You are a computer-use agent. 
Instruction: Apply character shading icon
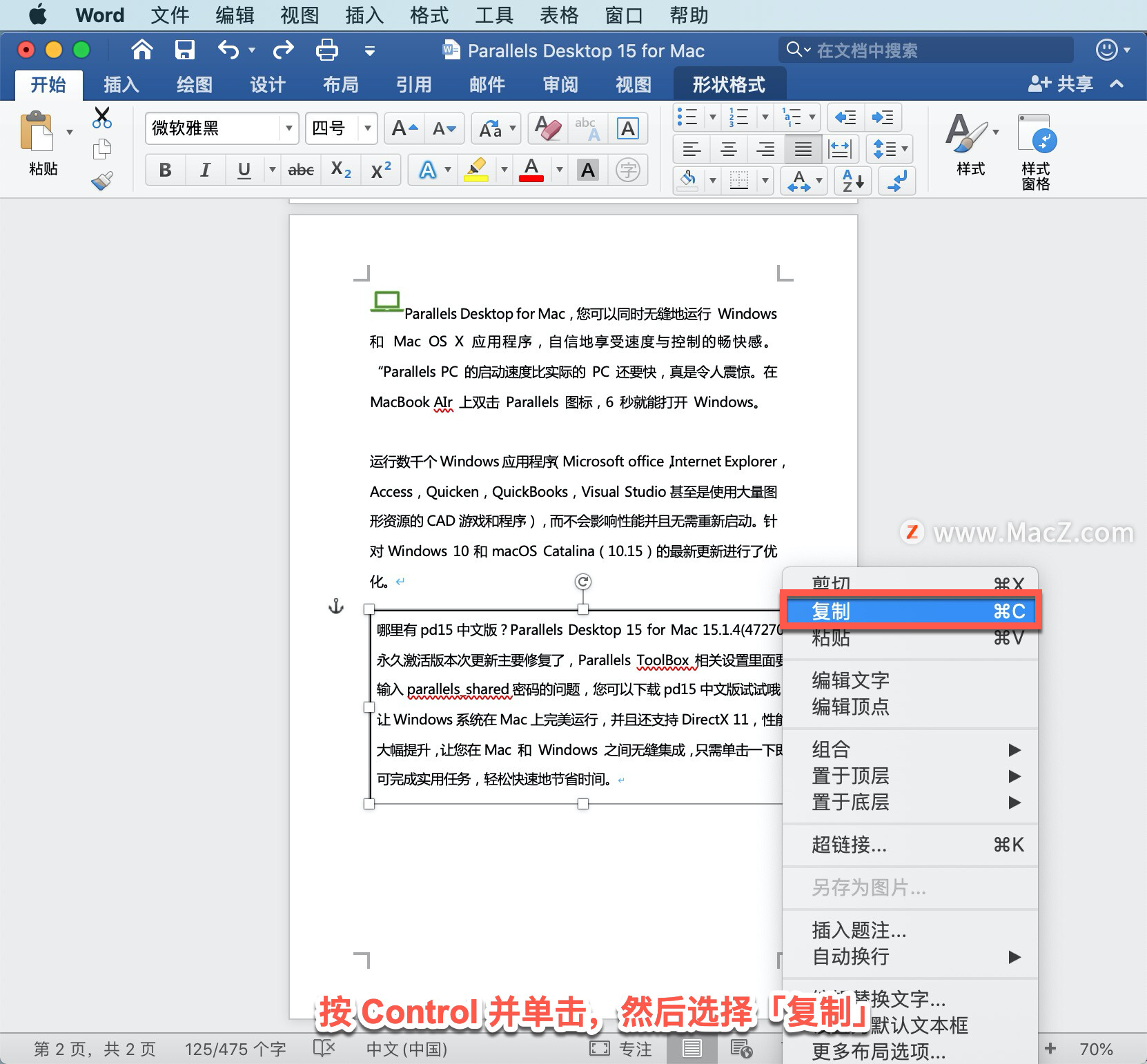coord(588,170)
